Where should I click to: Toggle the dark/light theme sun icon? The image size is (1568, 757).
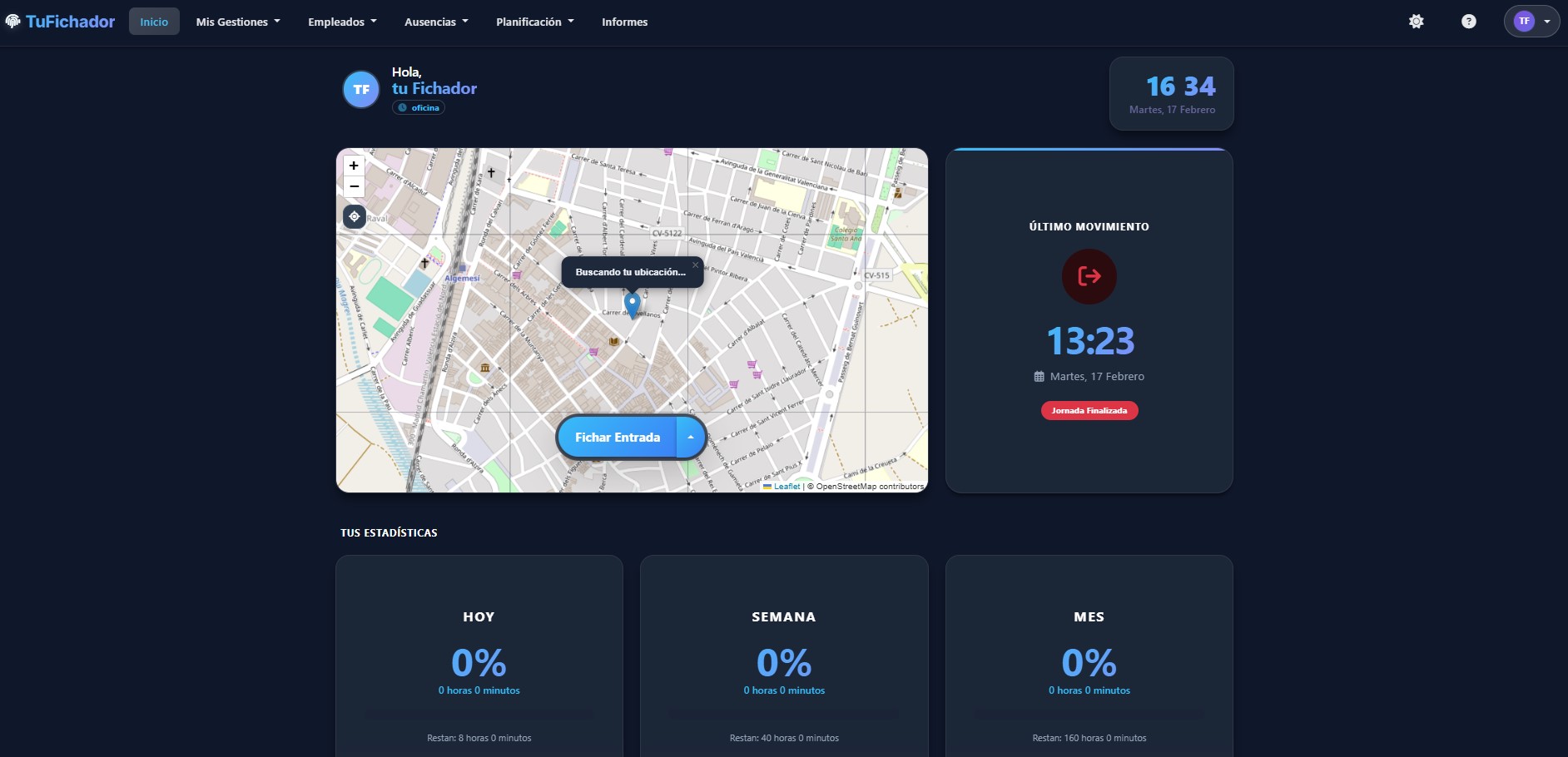[1416, 22]
